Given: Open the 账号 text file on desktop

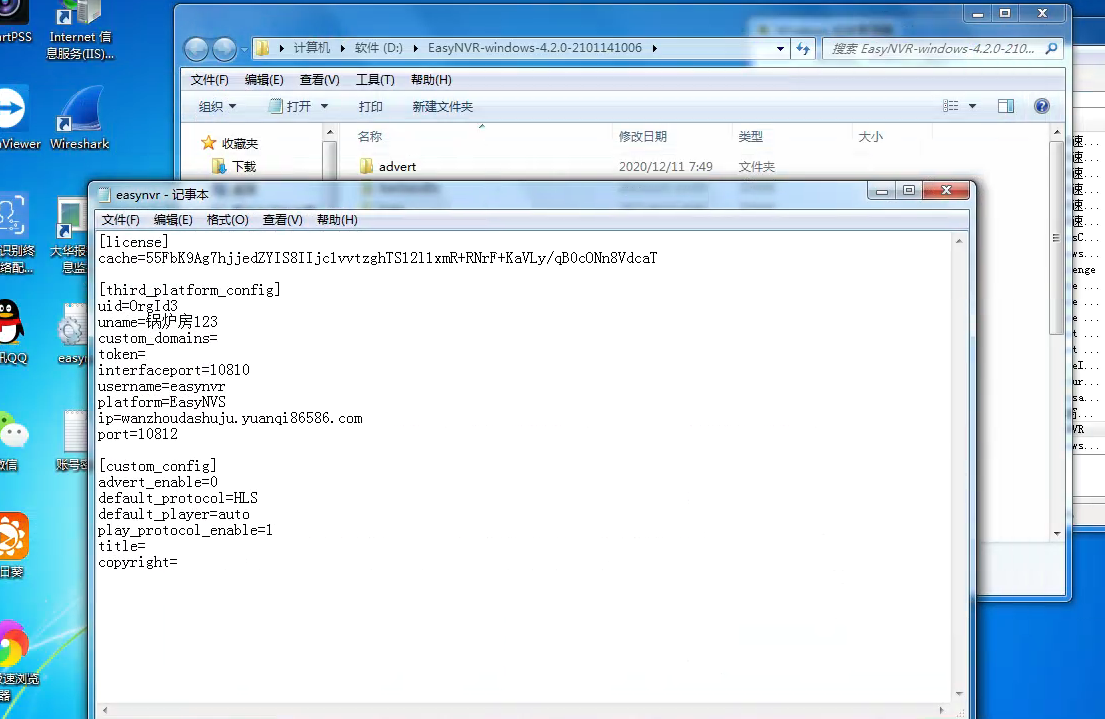Looking at the screenshot, I should pyautogui.click(x=72, y=440).
